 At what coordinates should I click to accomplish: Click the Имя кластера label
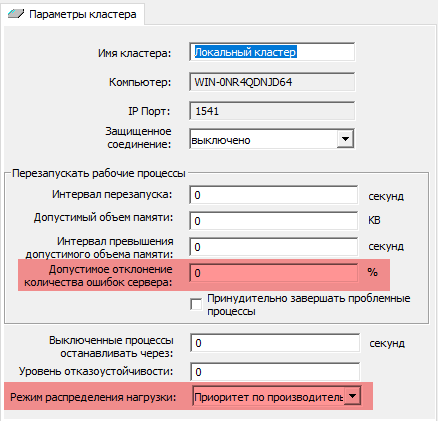(134, 53)
